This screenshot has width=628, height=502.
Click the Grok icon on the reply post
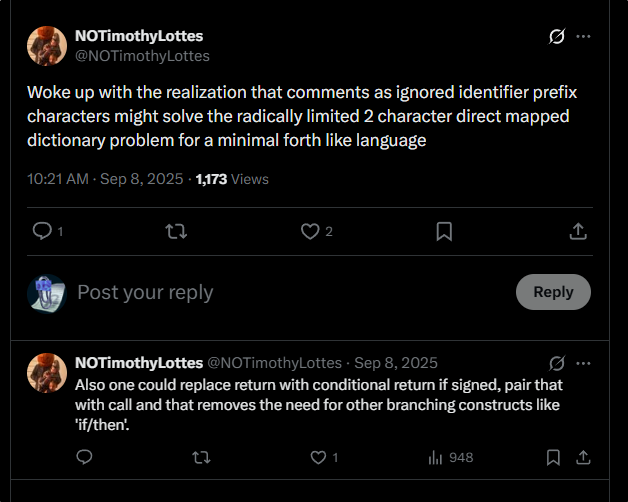(x=558, y=363)
